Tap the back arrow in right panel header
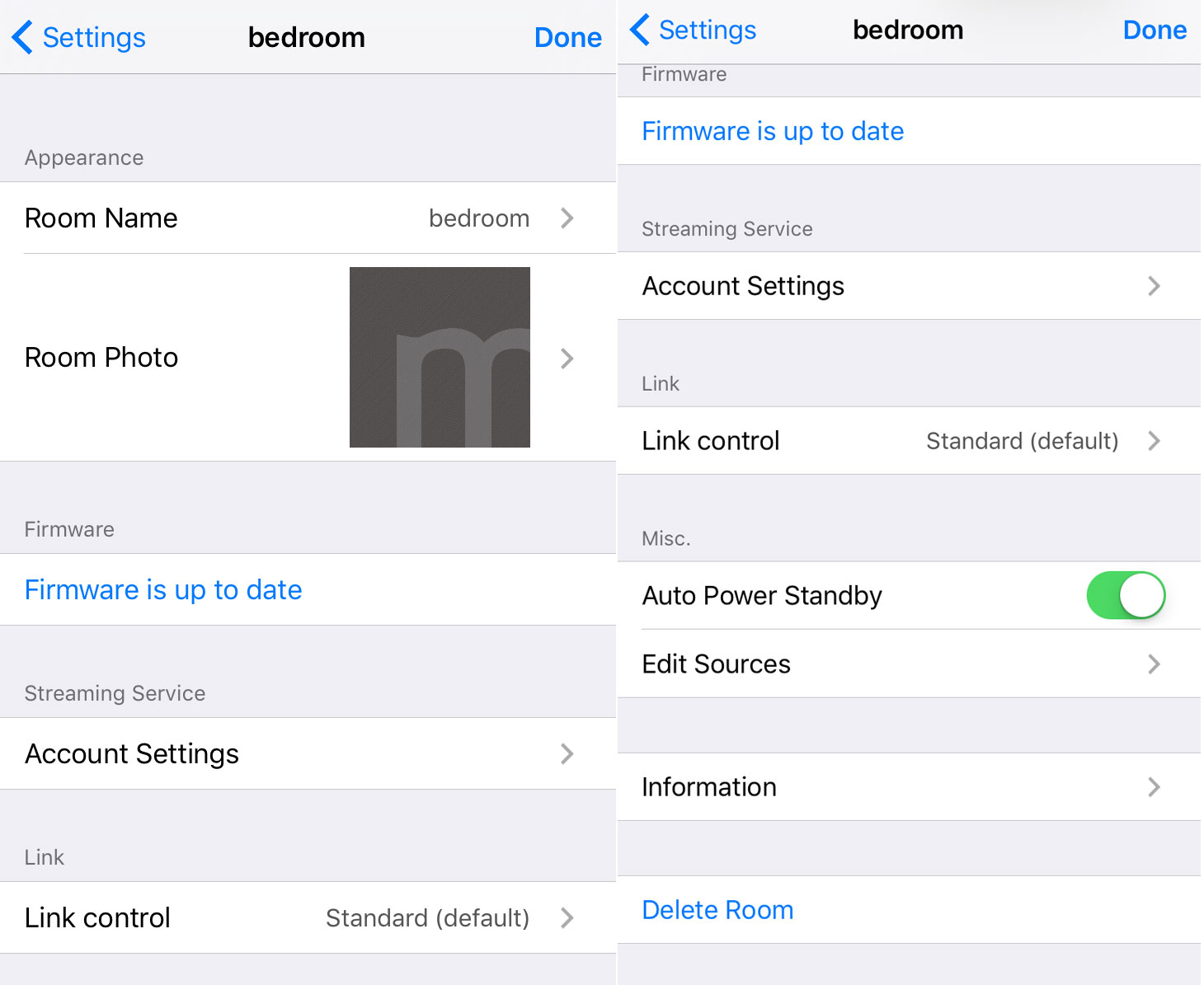1204x985 pixels. (640, 30)
